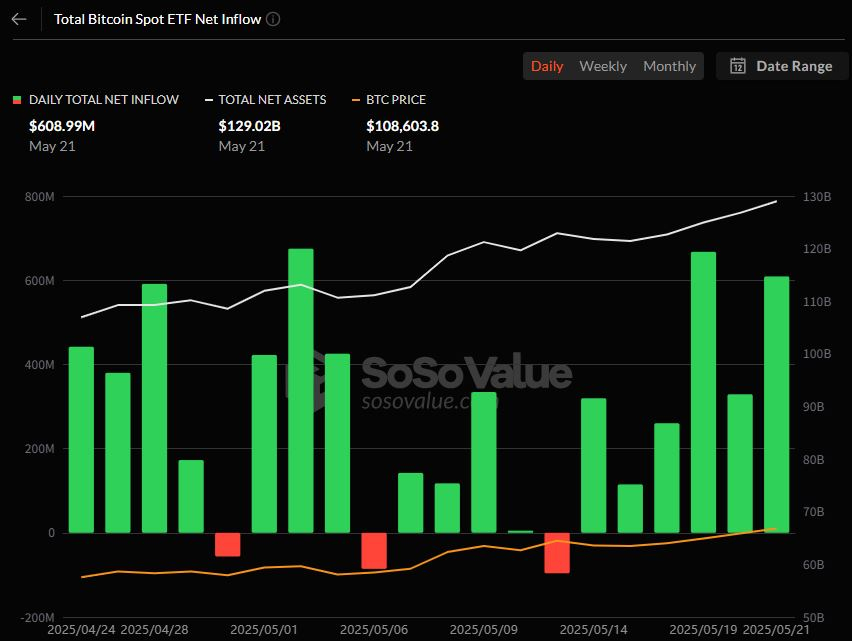Click the orange line marker for BTC Price
Viewport: 852px width, 641px height.
(357, 100)
